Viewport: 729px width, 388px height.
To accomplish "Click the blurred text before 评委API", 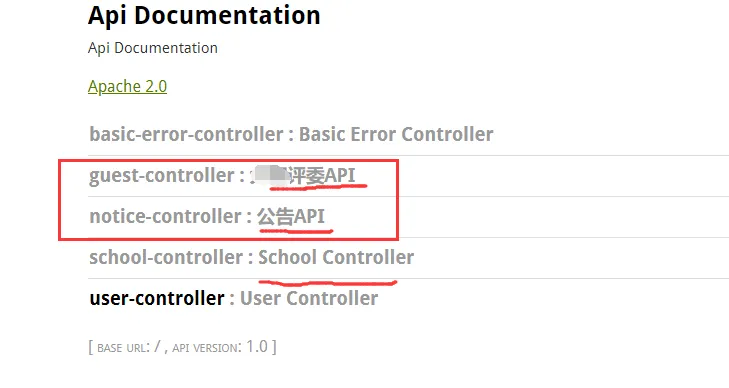I will tap(270, 176).
